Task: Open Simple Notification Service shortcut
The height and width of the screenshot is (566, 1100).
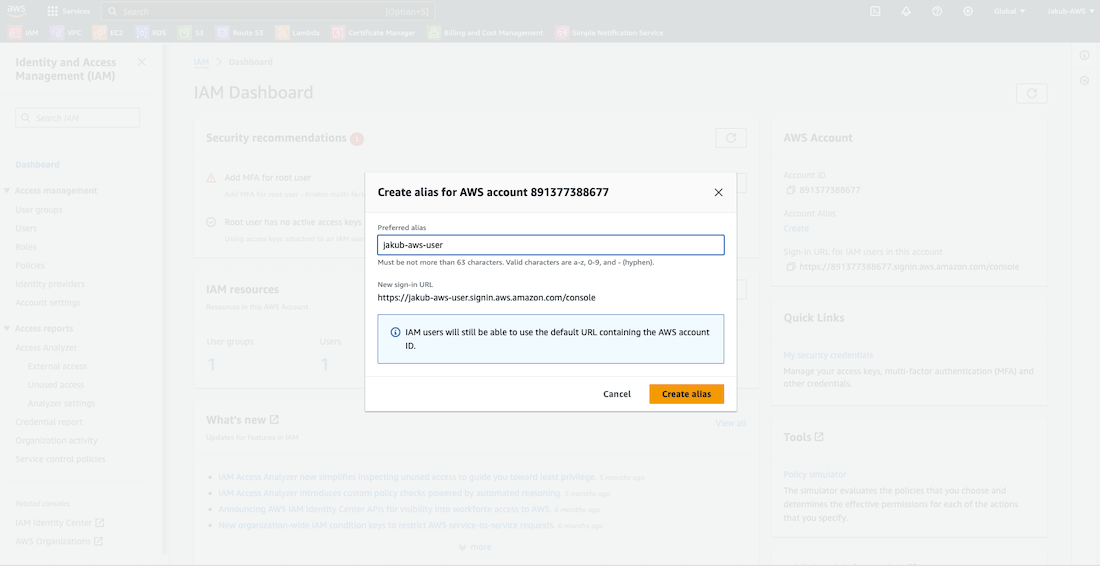Action: [x=609, y=33]
